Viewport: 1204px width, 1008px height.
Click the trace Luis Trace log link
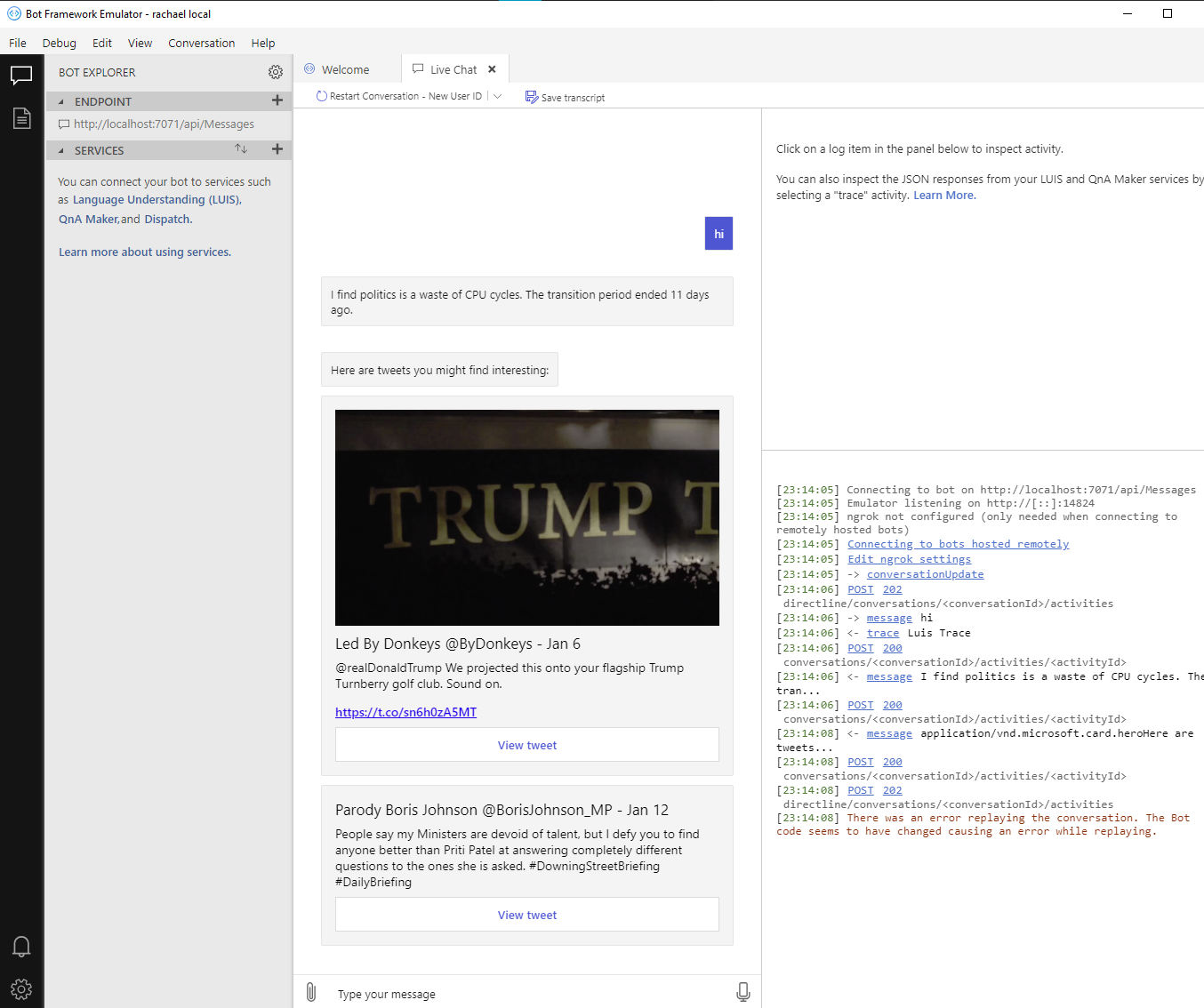(x=882, y=633)
